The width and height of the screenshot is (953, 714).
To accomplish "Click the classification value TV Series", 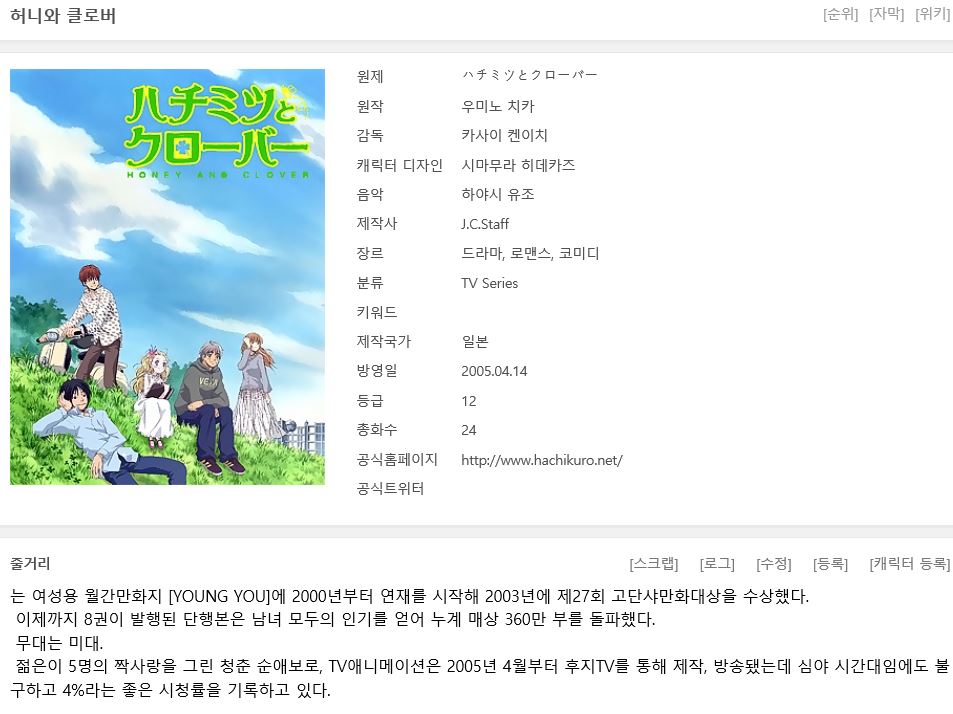I will pos(490,283).
